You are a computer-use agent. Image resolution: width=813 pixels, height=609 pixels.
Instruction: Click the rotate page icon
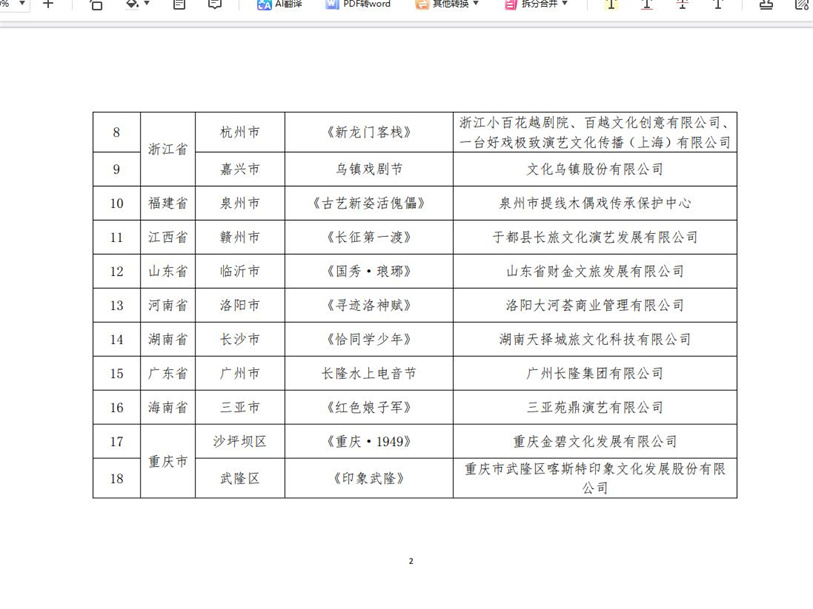click(x=96, y=4)
